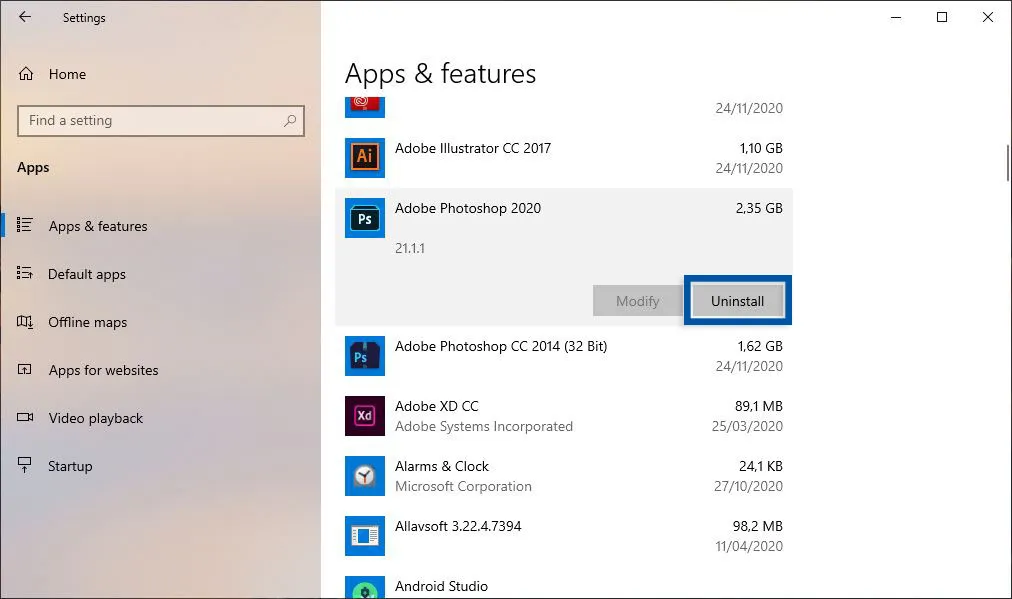The width and height of the screenshot is (1012, 599).
Task: Click the Adobe Illustrator CC 2017 app icon
Action: point(364,157)
